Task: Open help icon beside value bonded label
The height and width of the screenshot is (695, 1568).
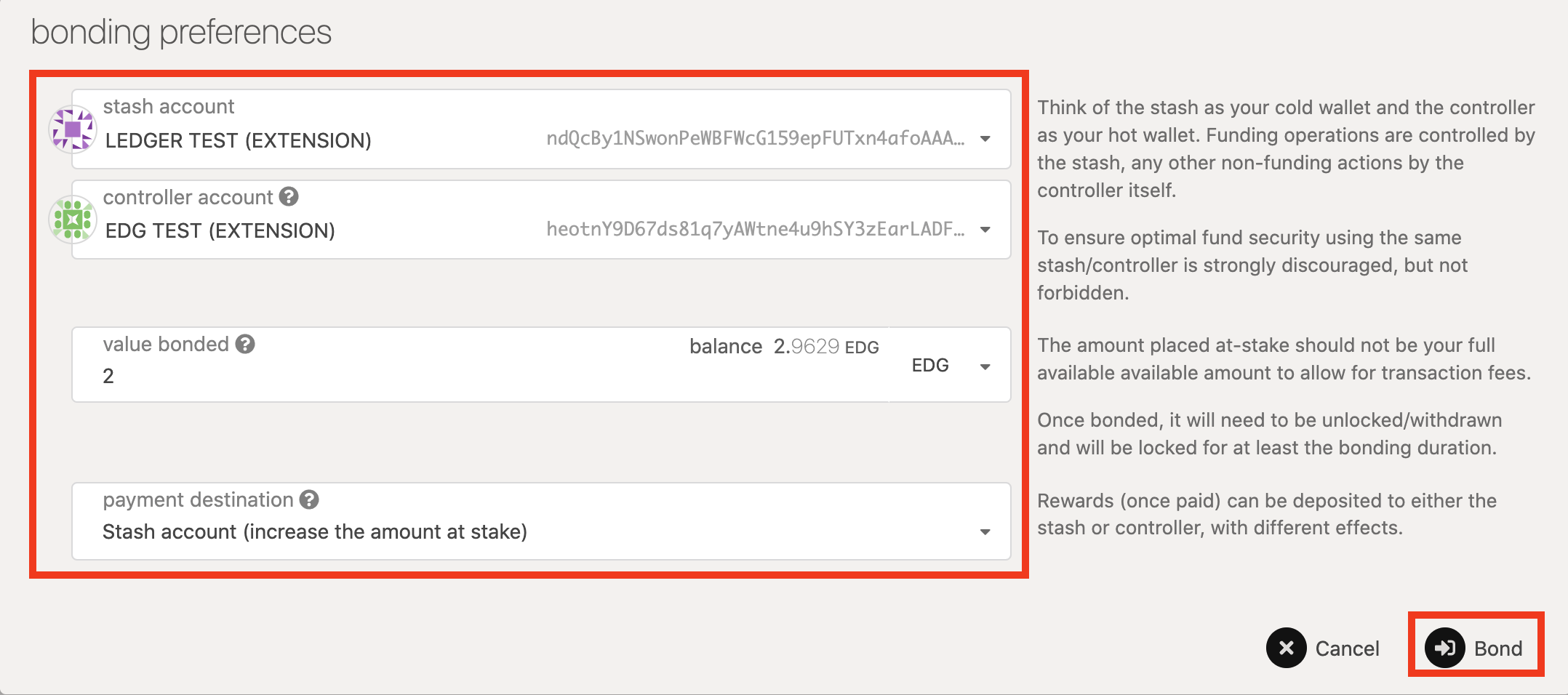Action: pyautogui.click(x=245, y=344)
